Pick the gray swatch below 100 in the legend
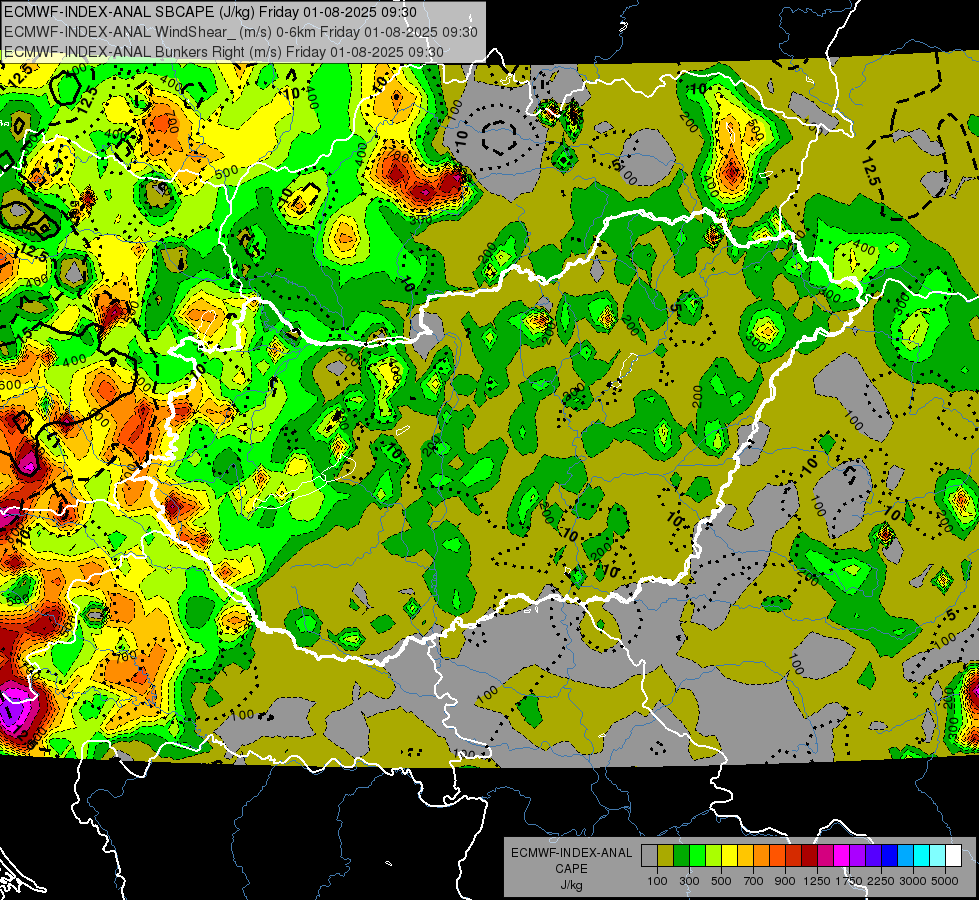The image size is (979, 900). [x=649, y=856]
